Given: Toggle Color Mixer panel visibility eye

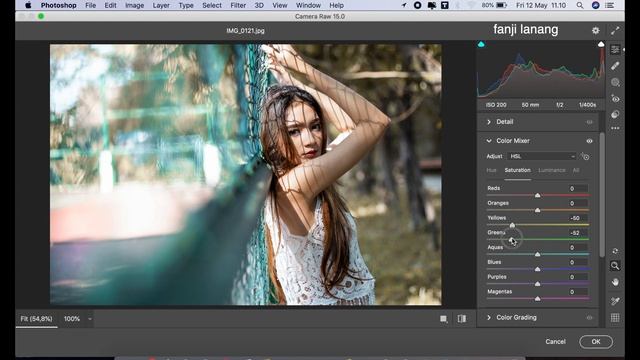Looking at the screenshot, I should pos(589,141).
